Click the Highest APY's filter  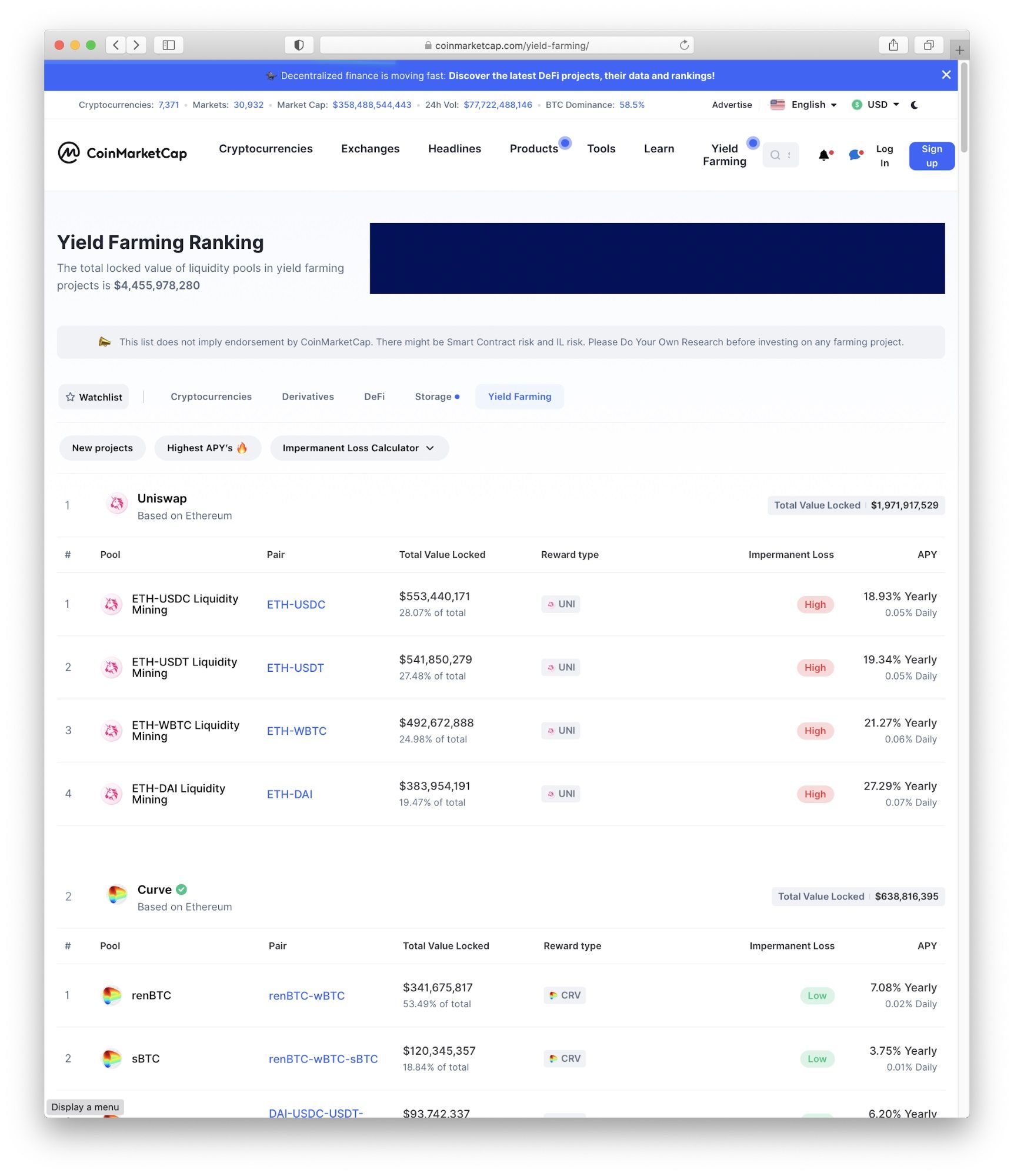coord(208,448)
